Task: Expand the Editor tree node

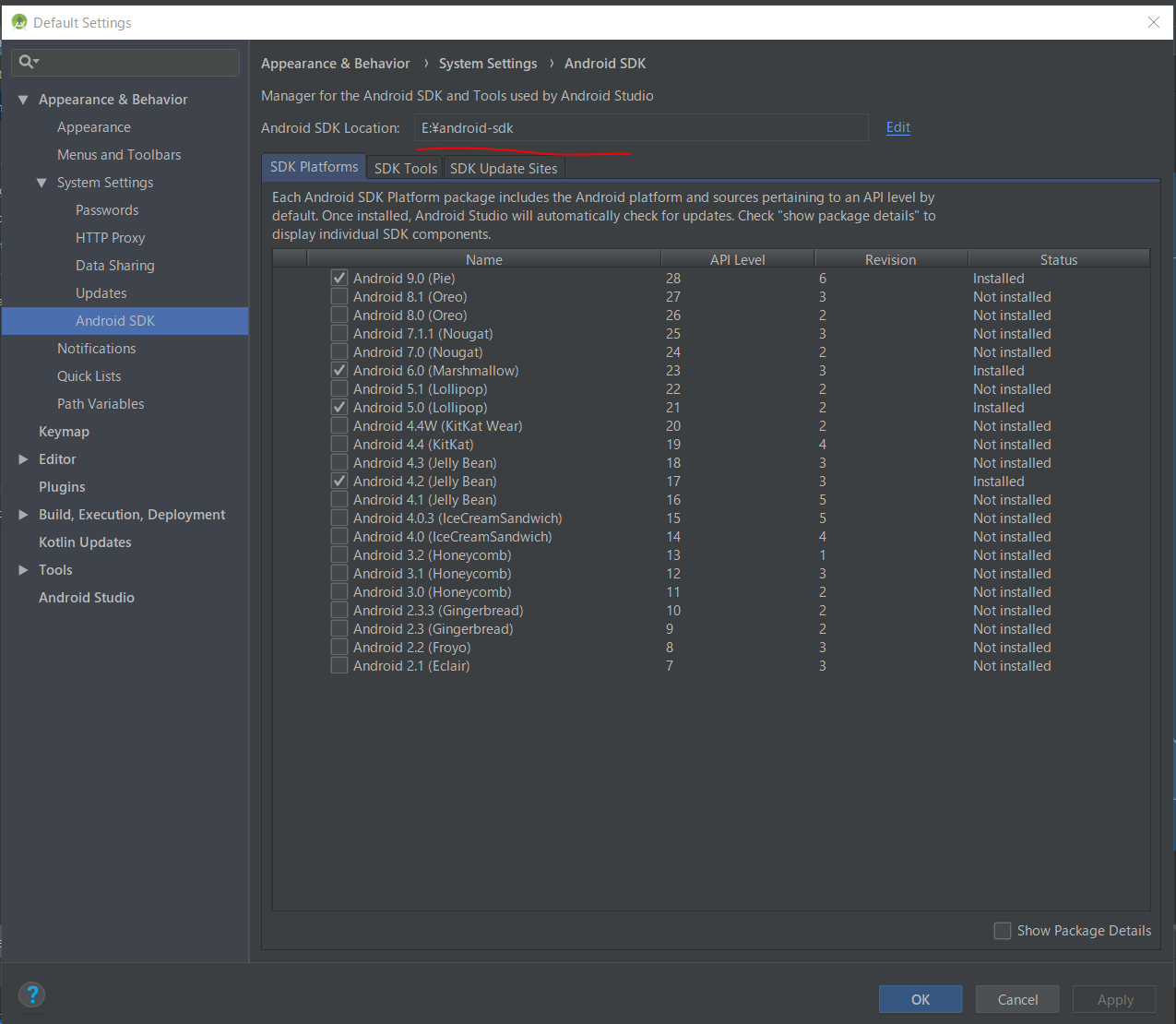Action: (x=23, y=459)
